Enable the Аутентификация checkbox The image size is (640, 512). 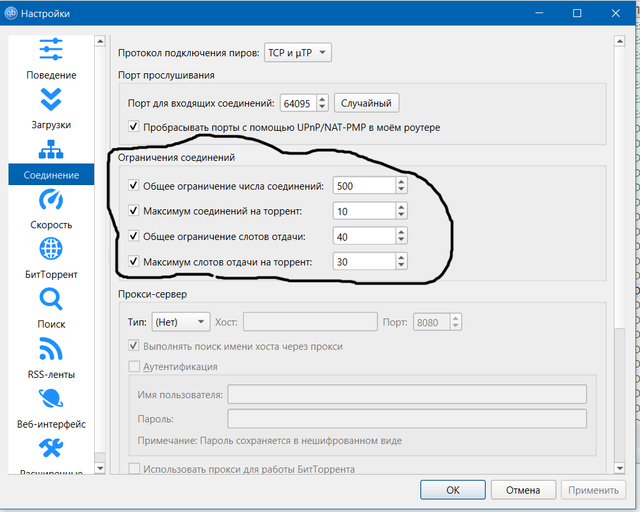pos(134,366)
